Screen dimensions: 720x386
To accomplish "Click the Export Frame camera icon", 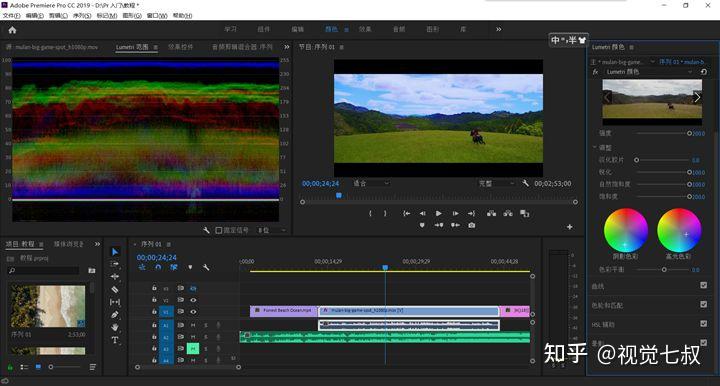I will point(472,225).
